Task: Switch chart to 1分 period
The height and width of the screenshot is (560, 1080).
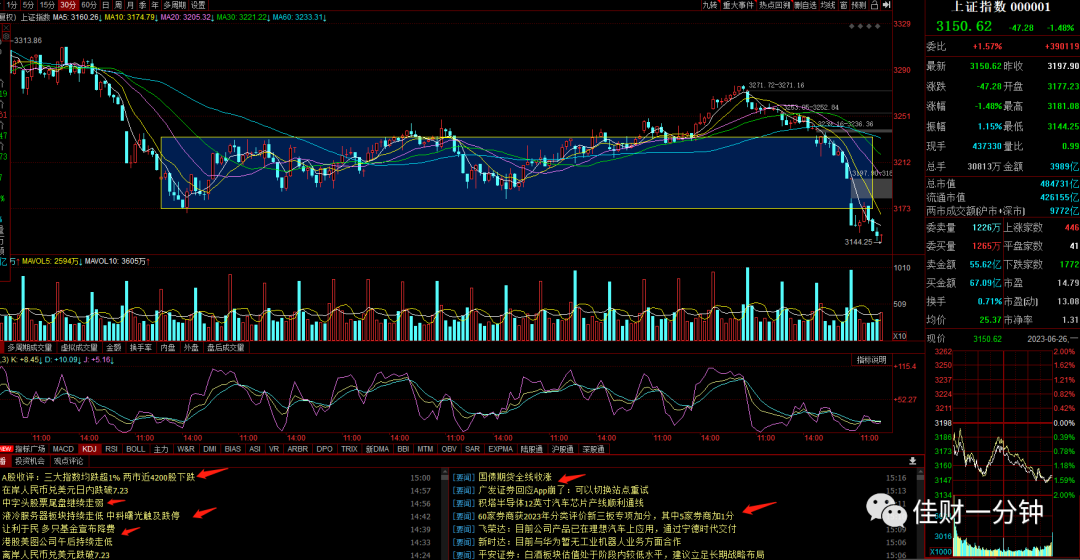Action: pyautogui.click(x=12, y=5)
